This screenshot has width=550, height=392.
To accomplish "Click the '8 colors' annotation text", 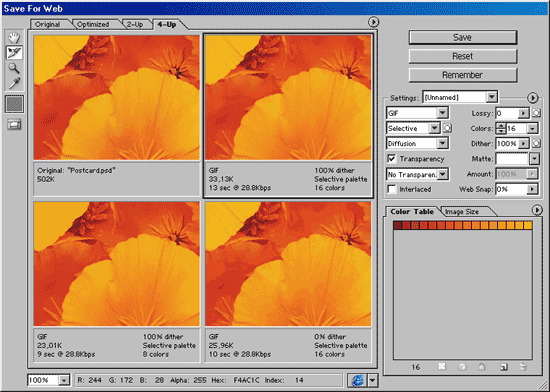I will 156,354.
